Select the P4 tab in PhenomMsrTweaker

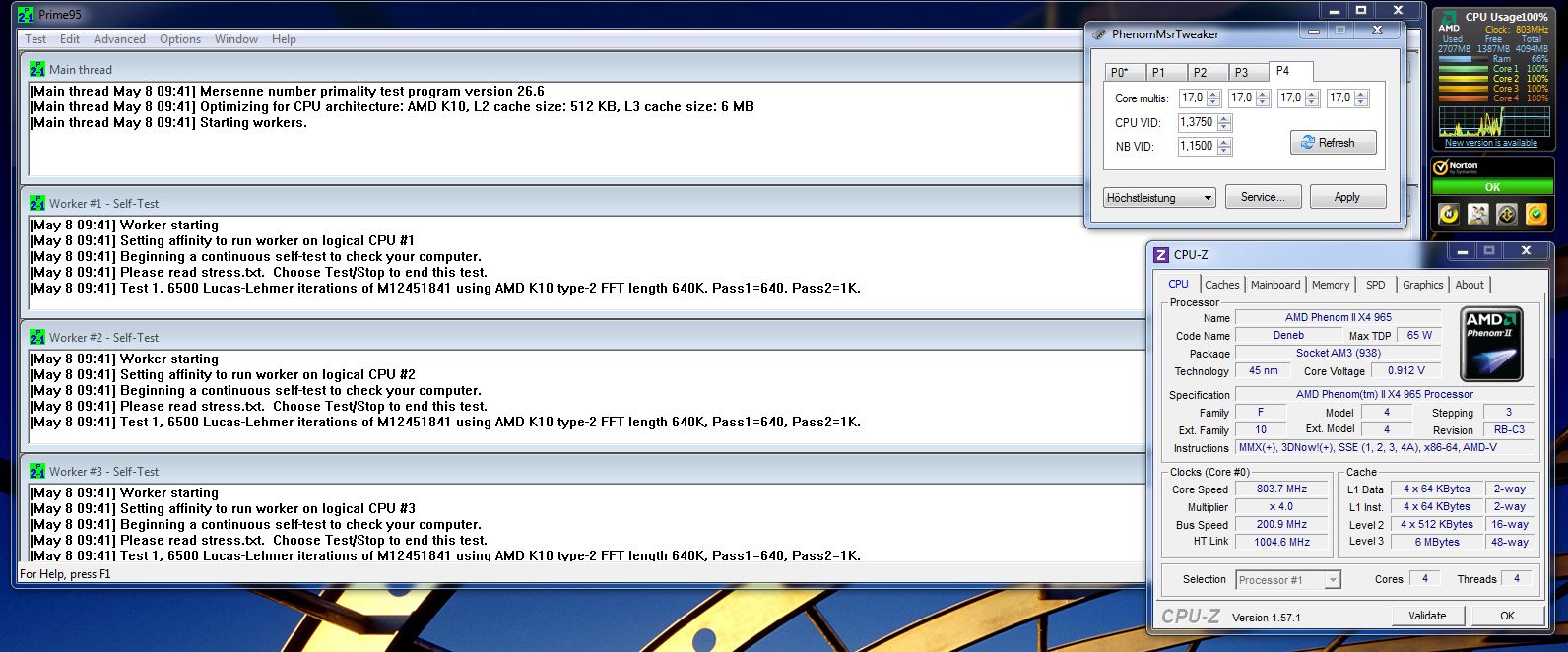[1290, 71]
